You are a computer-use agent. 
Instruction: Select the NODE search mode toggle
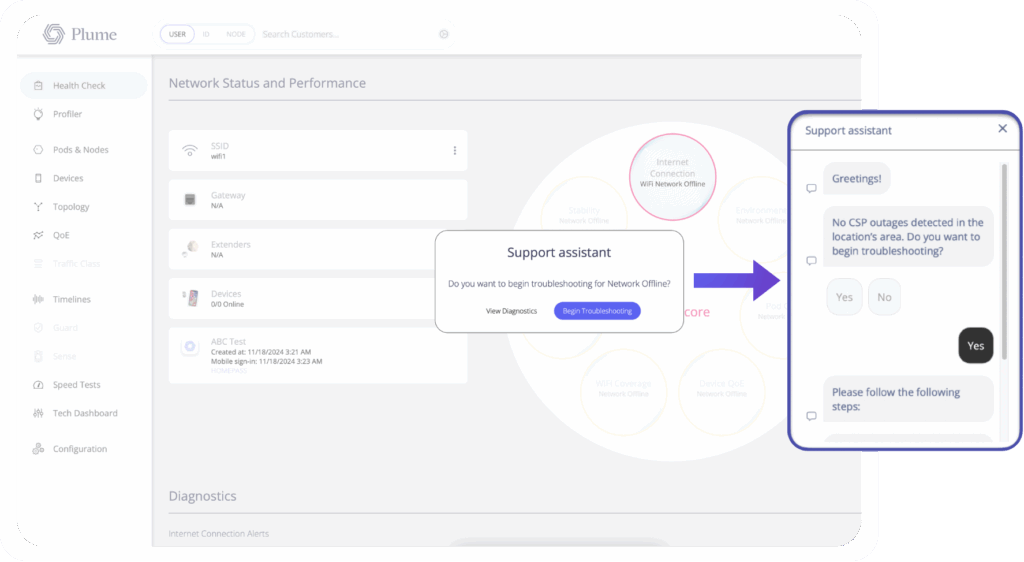(x=236, y=34)
